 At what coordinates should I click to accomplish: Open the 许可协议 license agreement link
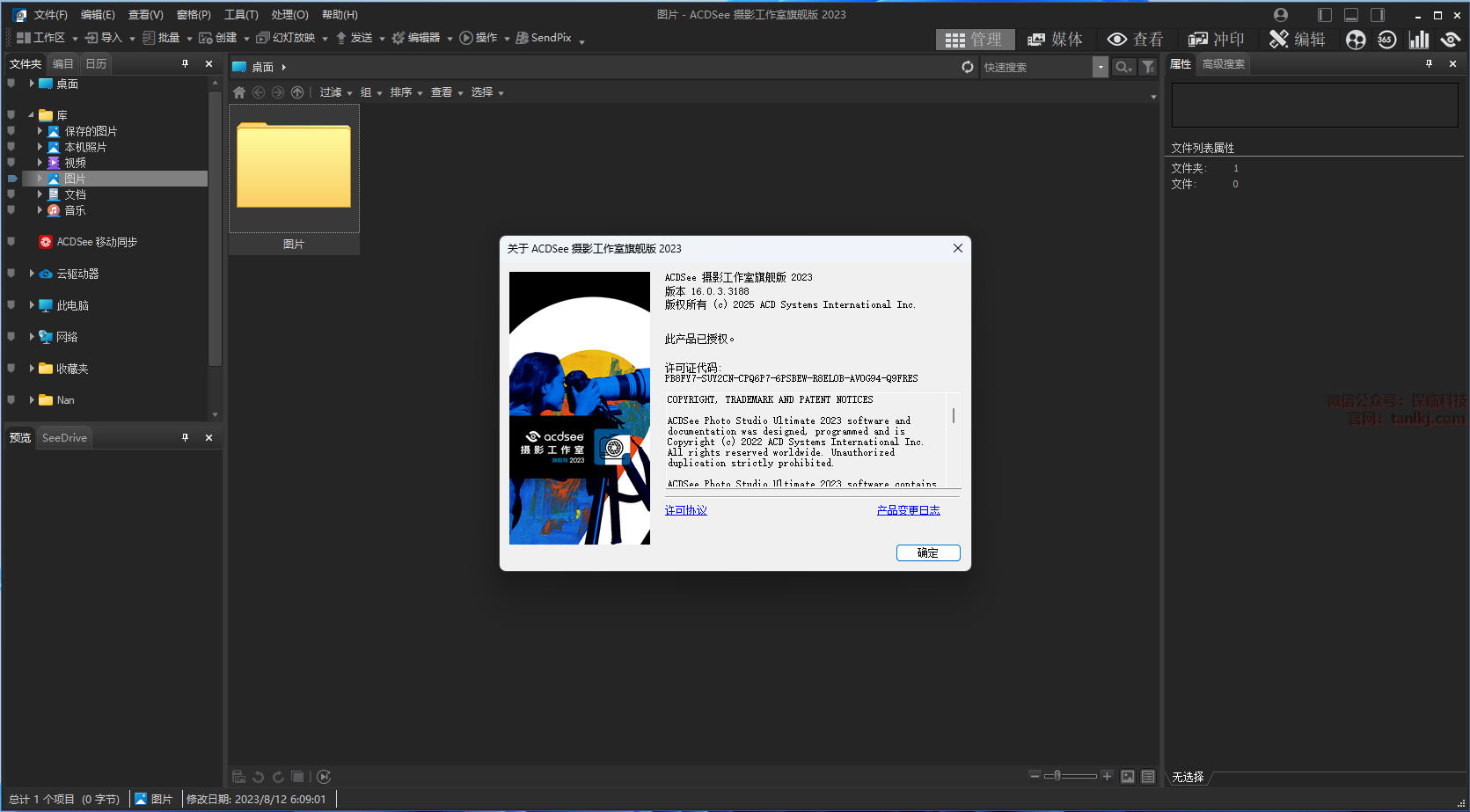tap(685, 510)
